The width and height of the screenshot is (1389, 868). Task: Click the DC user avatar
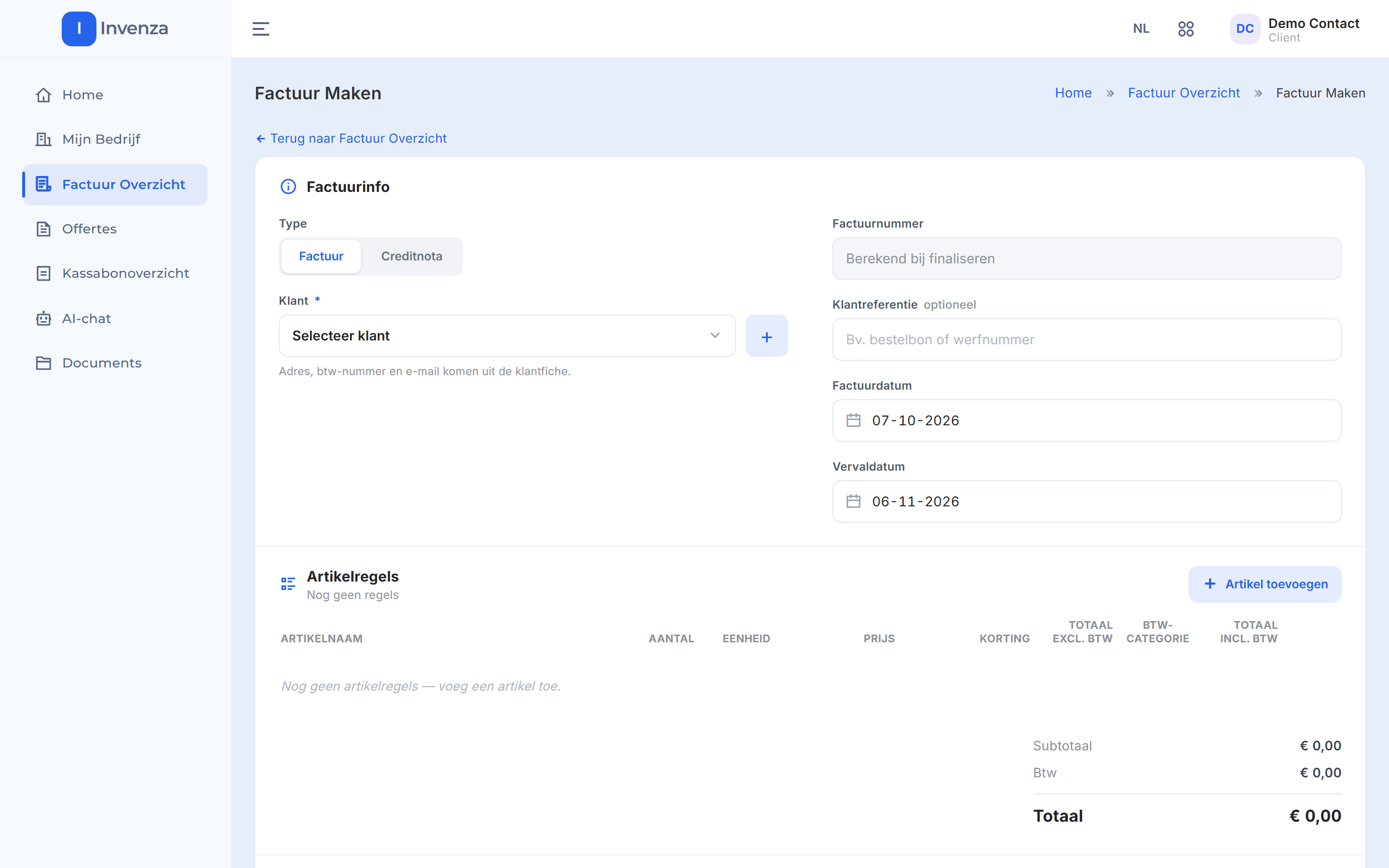(x=1244, y=29)
